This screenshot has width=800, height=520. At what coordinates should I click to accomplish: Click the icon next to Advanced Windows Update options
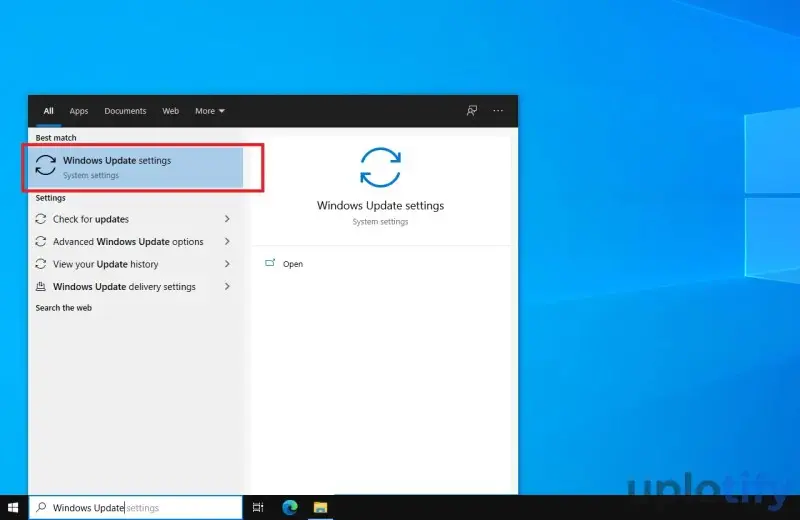41,241
